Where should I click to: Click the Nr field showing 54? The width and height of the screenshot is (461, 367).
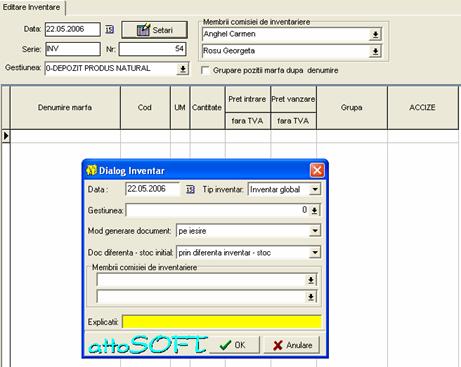[152, 49]
